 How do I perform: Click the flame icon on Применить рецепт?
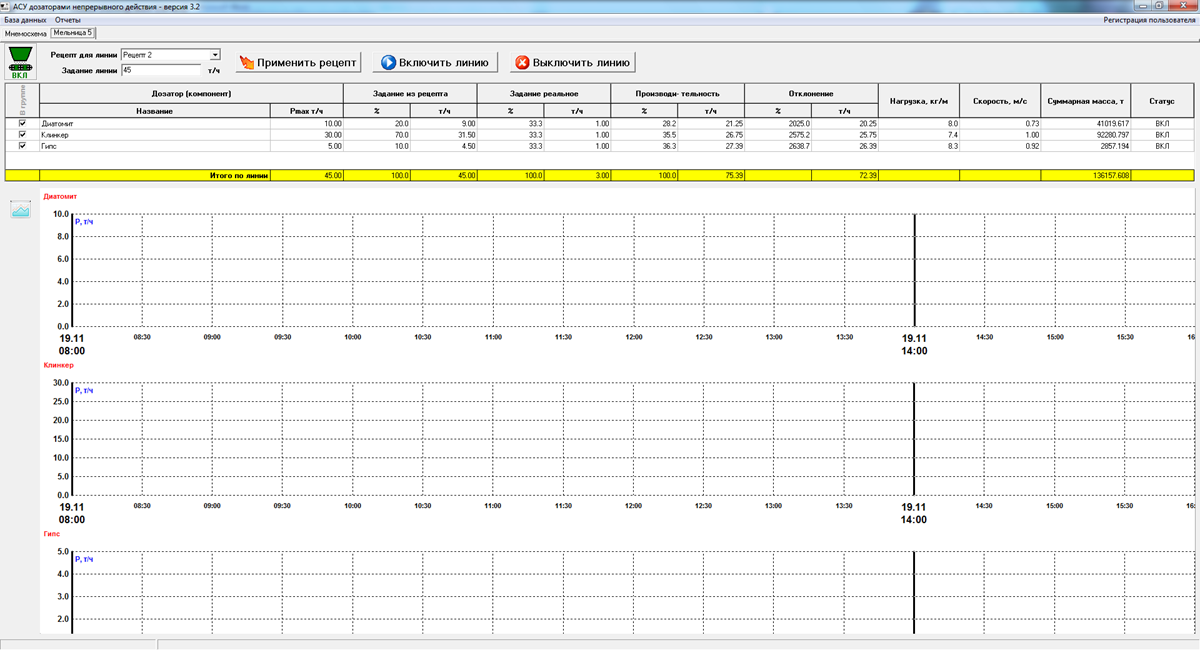[246, 63]
